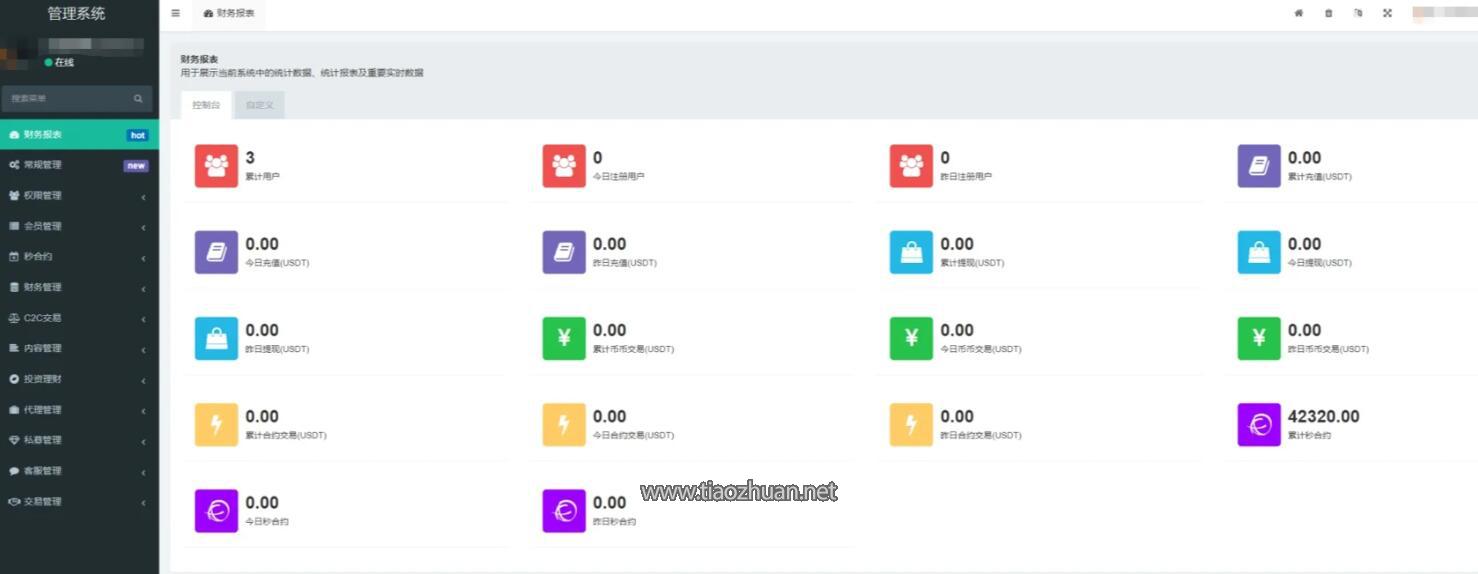Click the 累计提现(USDT) blue bag icon
1478x574 pixels.
pos(911,252)
